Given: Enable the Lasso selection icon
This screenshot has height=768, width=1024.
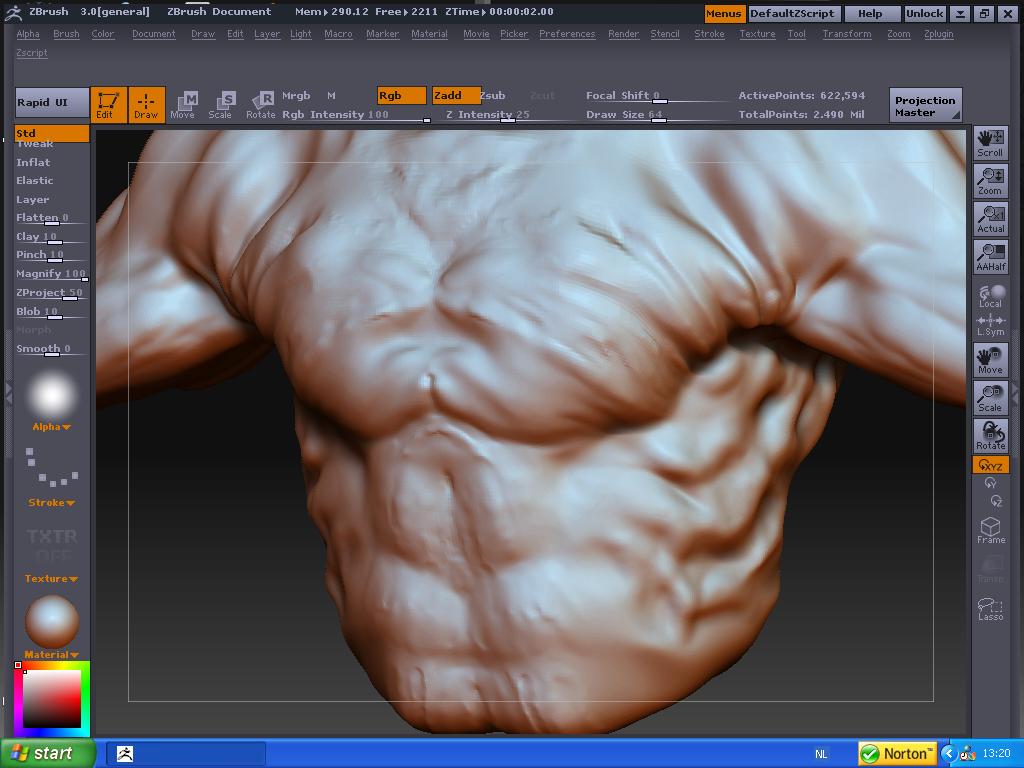Looking at the screenshot, I should point(991,609).
